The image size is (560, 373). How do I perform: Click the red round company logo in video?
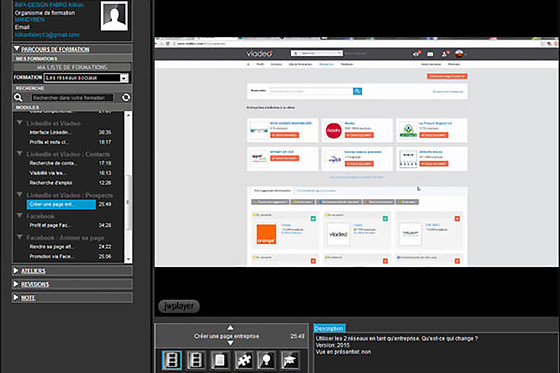click(x=334, y=131)
